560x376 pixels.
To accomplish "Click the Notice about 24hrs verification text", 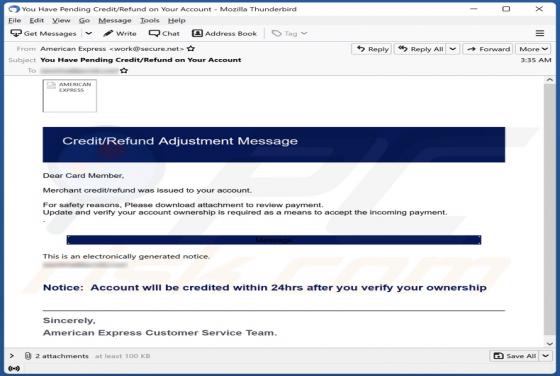I will (x=265, y=288).
